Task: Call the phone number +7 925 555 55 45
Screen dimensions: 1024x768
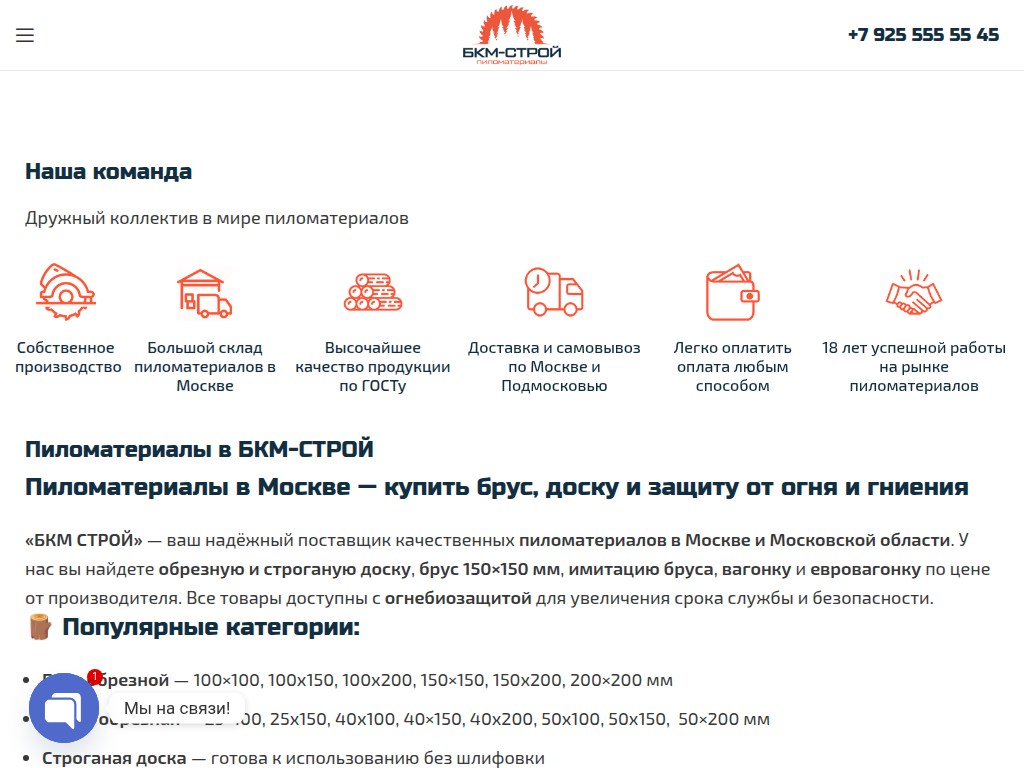Action: coord(923,35)
